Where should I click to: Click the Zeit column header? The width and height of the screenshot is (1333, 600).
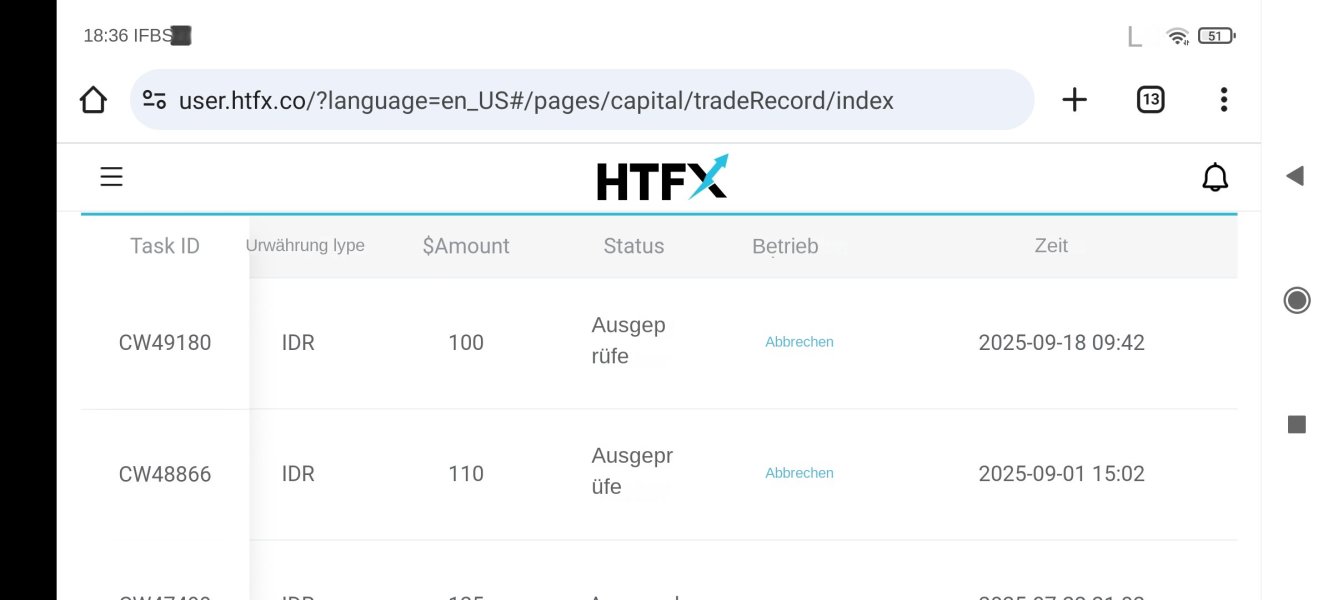[x=1051, y=246]
